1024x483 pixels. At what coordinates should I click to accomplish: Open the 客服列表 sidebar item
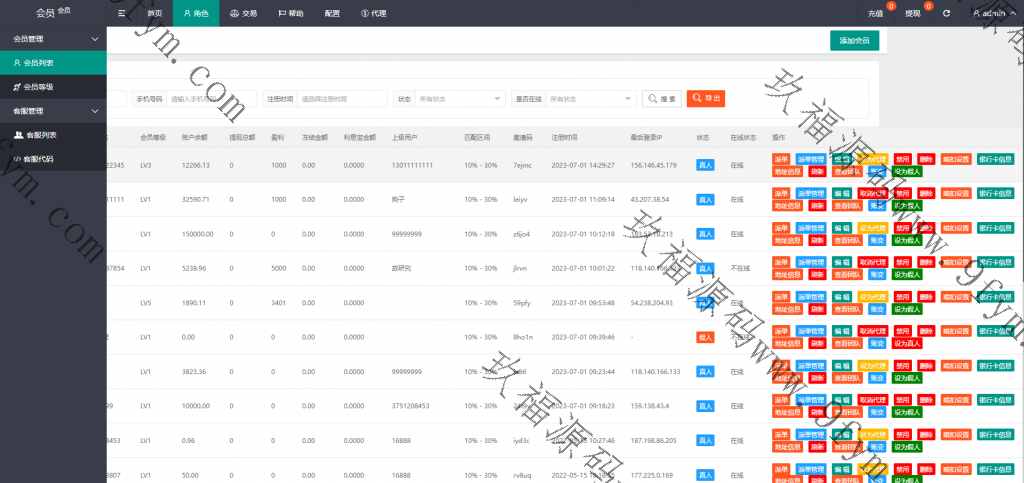(40, 135)
